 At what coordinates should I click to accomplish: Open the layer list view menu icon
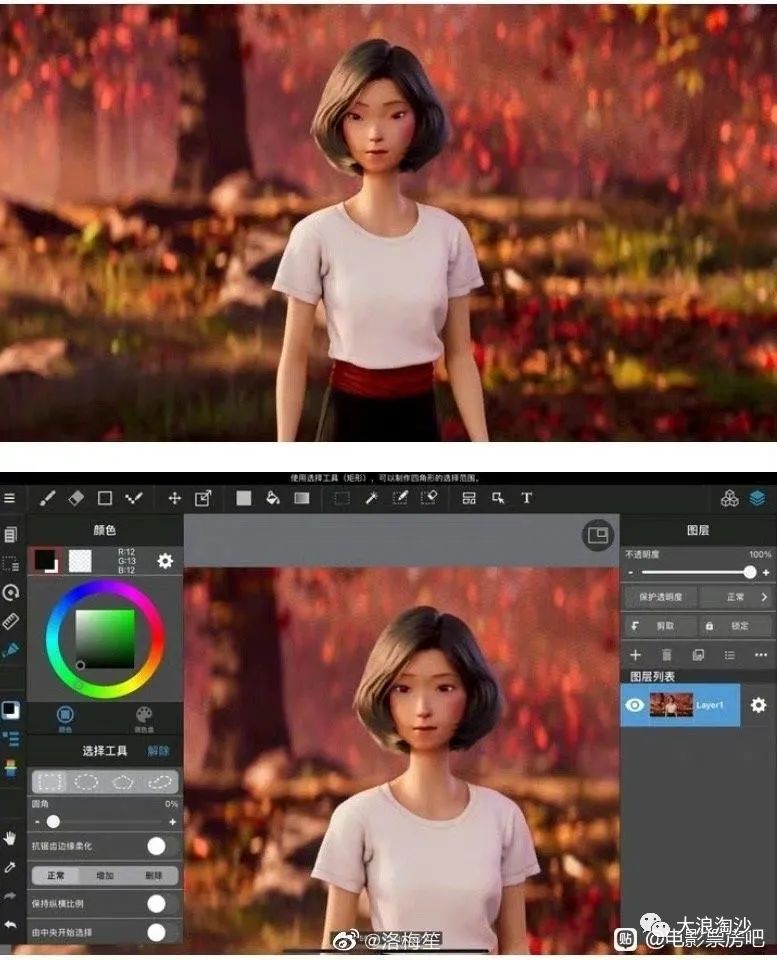(729, 655)
